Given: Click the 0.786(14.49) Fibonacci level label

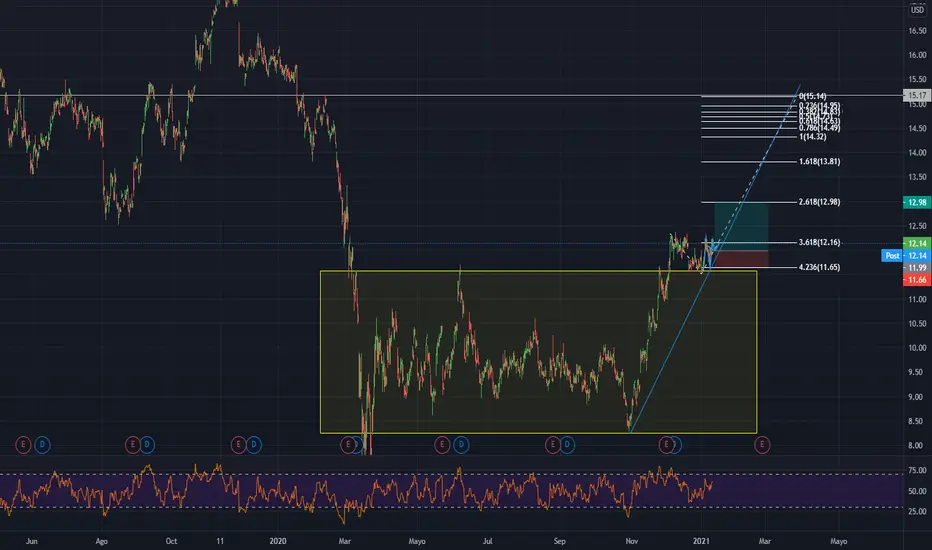Looking at the screenshot, I should (x=820, y=128).
